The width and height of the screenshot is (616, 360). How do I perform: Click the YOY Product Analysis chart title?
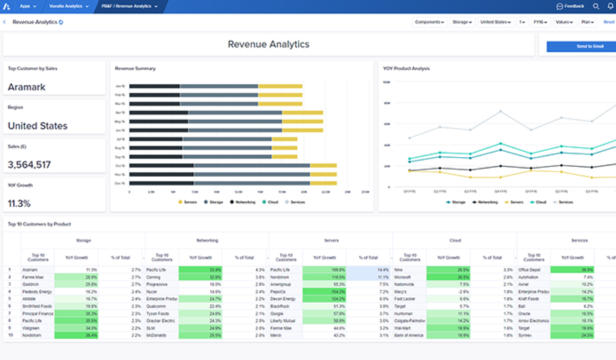coord(406,68)
